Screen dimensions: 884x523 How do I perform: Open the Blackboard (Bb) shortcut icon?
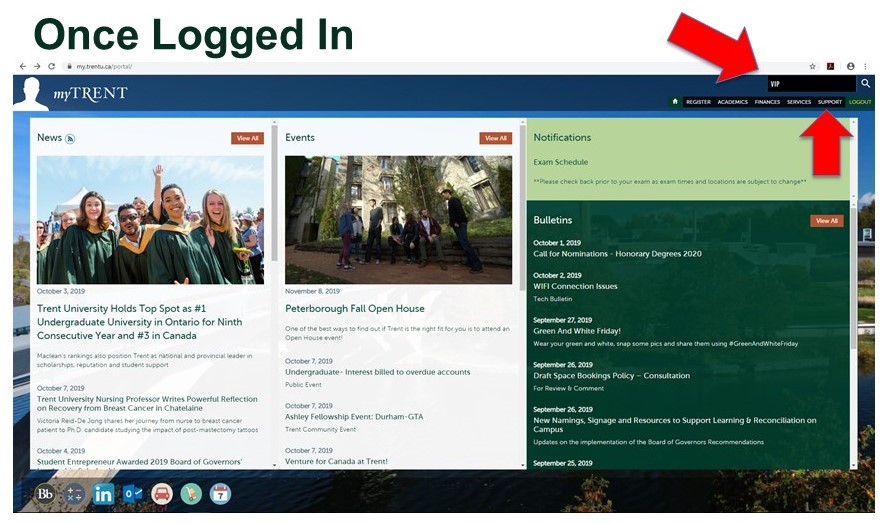click(x=45, y=494)
